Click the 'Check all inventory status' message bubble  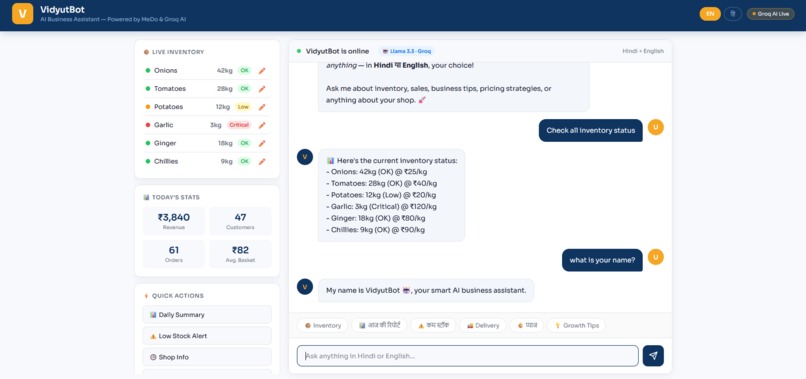591,131
